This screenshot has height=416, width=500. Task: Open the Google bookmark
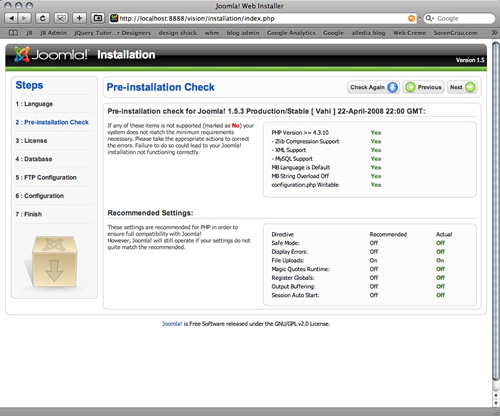point(333,33)
